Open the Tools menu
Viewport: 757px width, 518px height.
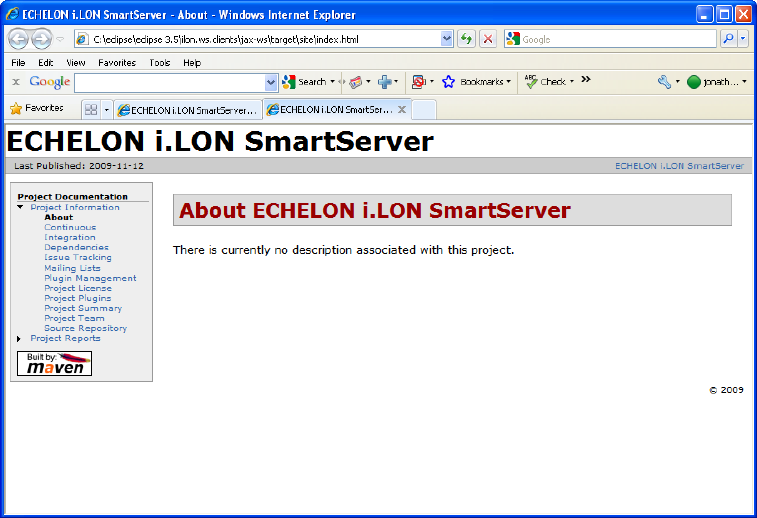[159, 63]
